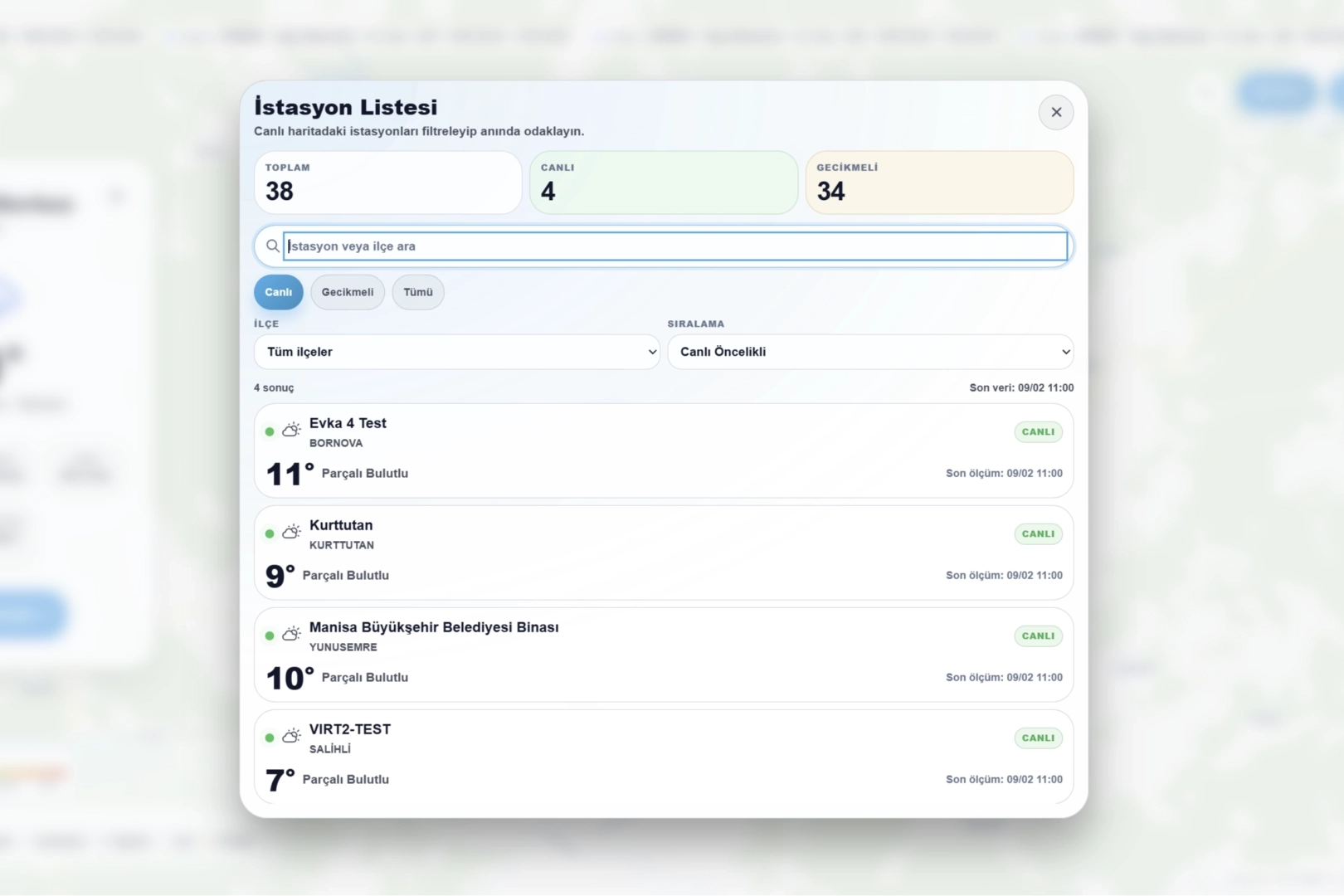The height and width of the screenshot is (896, 1344).
Task: Click the CANLI badge on Kurttutan row
Action: pos(1038,533)
